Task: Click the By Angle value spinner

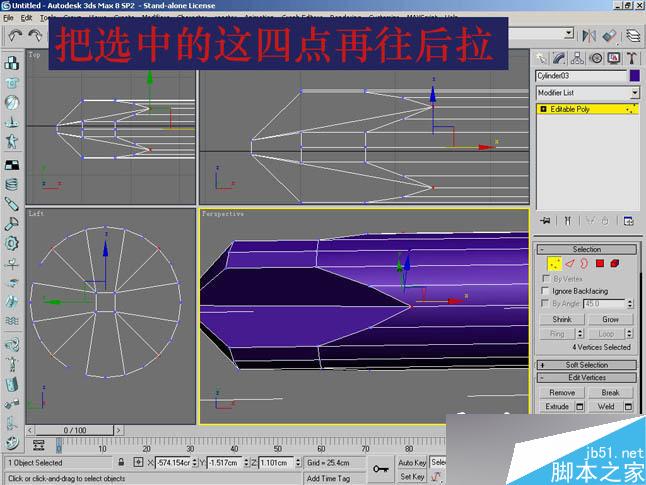Action: pyautogui.click(x=630, y=303)
